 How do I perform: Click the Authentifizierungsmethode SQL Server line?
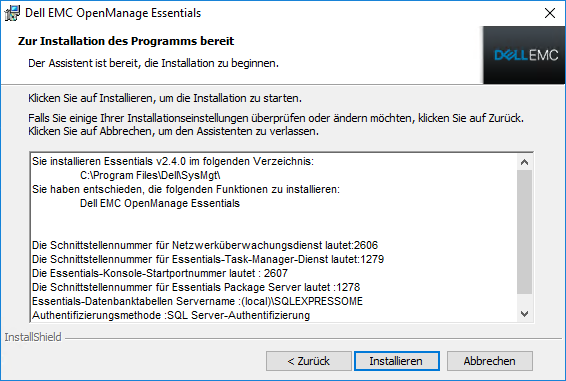coord(171,316)
